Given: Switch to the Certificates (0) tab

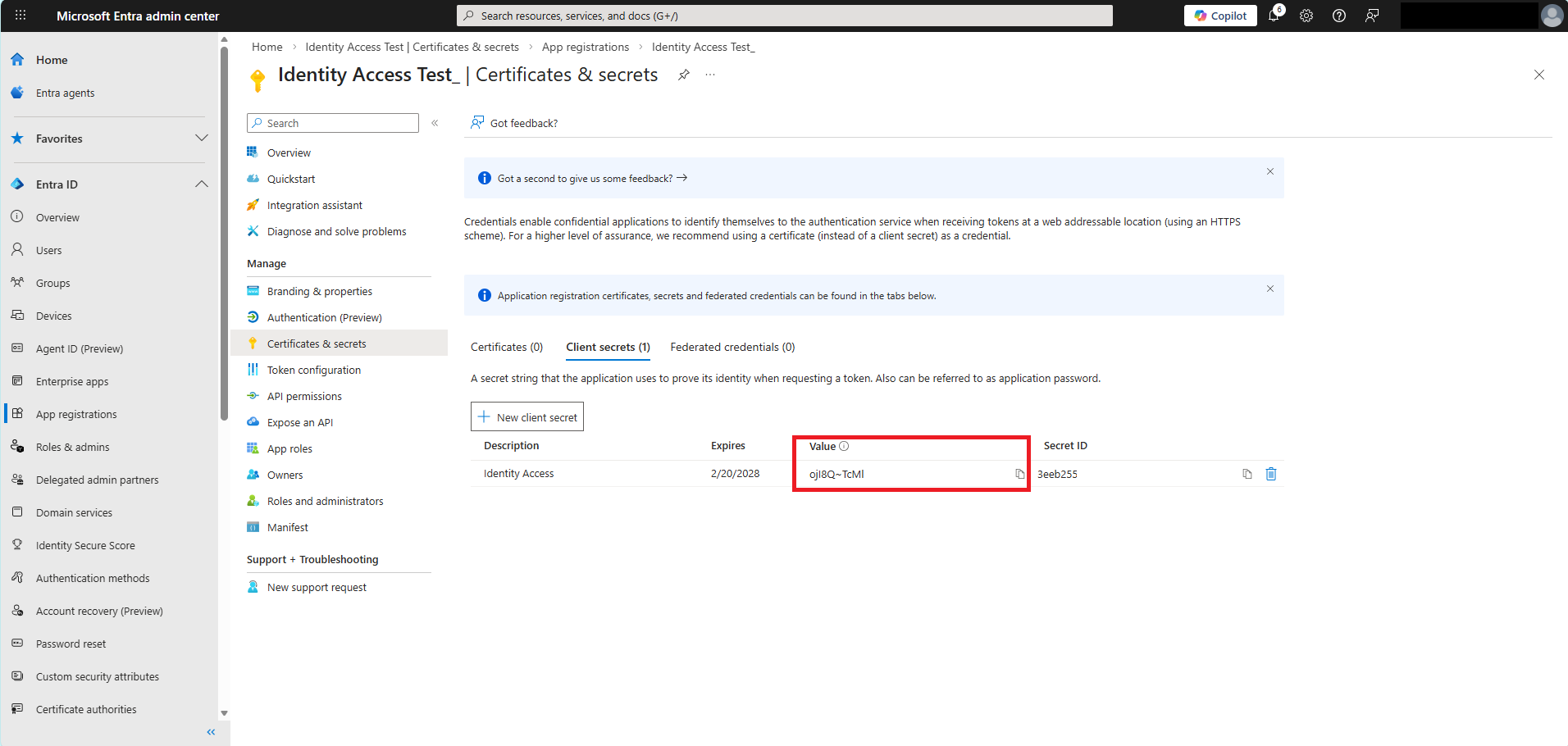Looking at the screenshot, I should 507,347.
